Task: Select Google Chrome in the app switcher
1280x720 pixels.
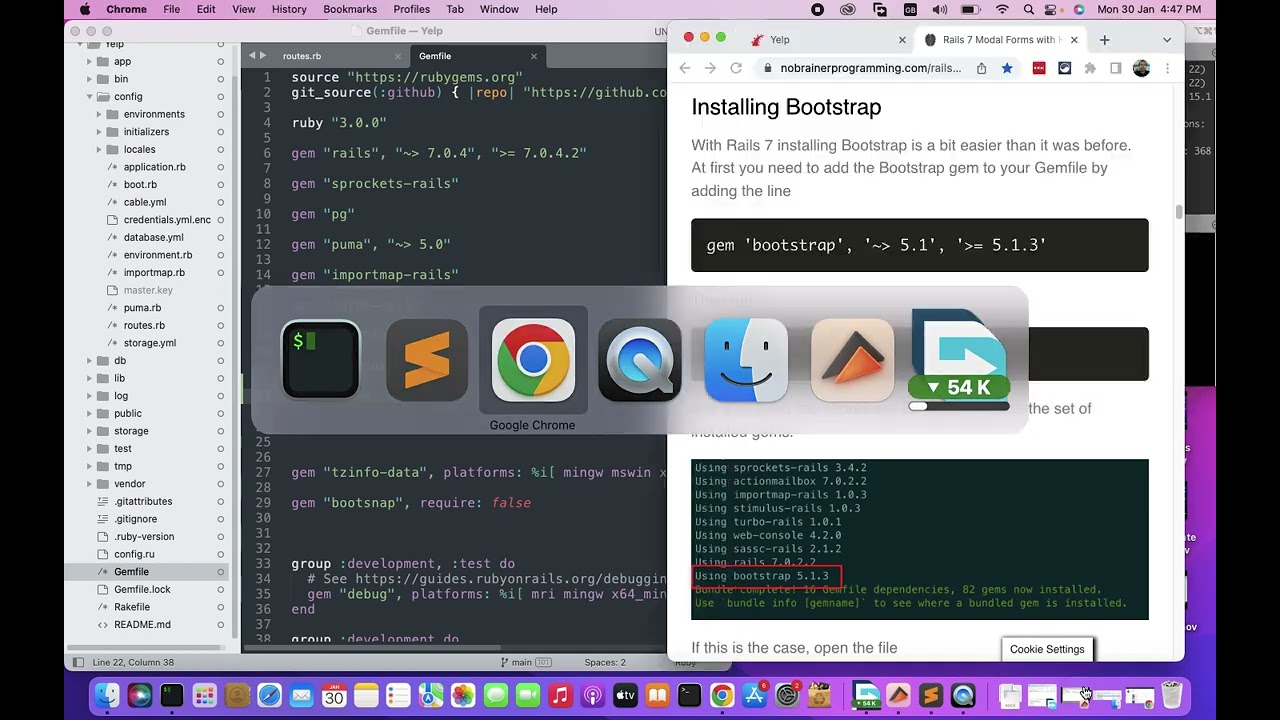Action: pos(533,360)
